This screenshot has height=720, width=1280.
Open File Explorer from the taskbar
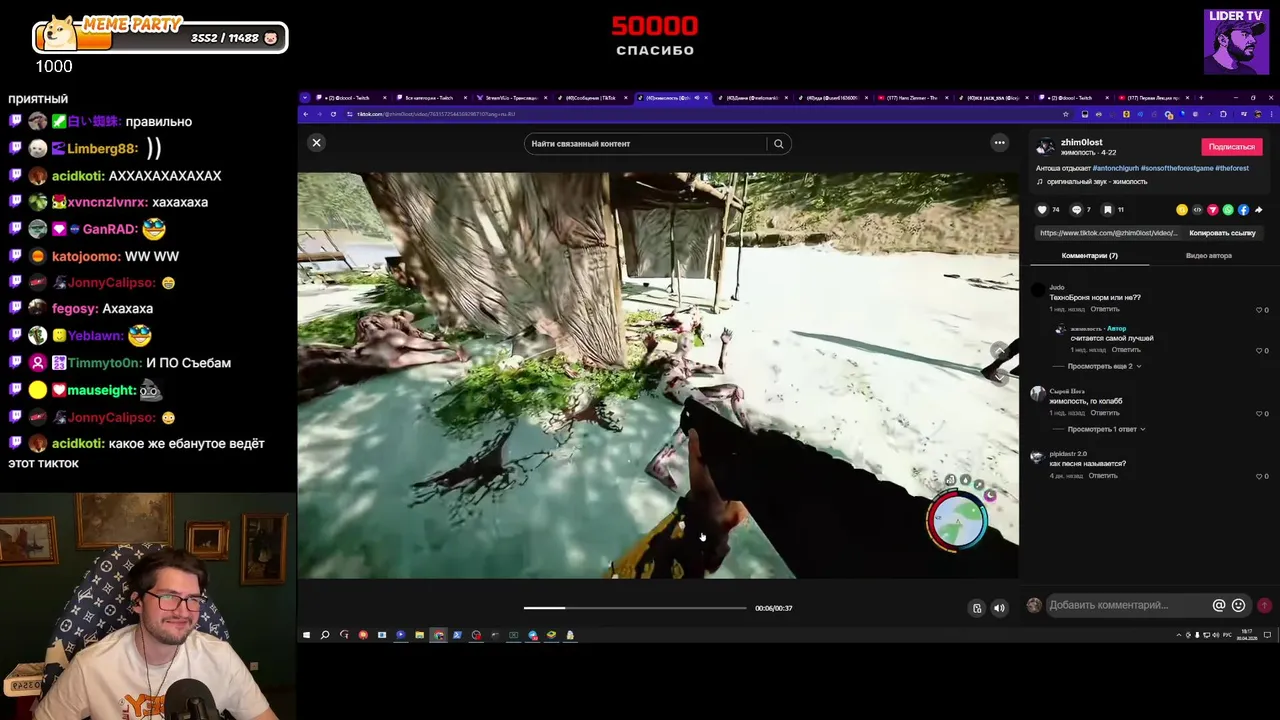pyautogui.click(x=419, y=635)
